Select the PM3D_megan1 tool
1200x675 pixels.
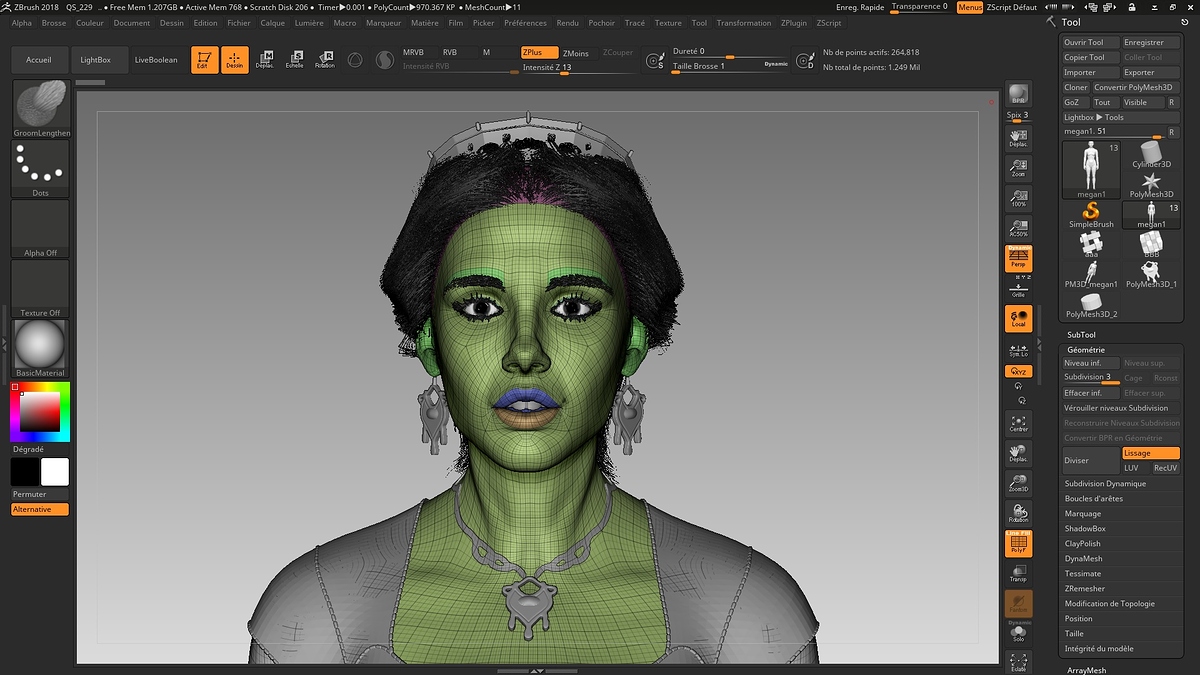[x=1091, y=275]
